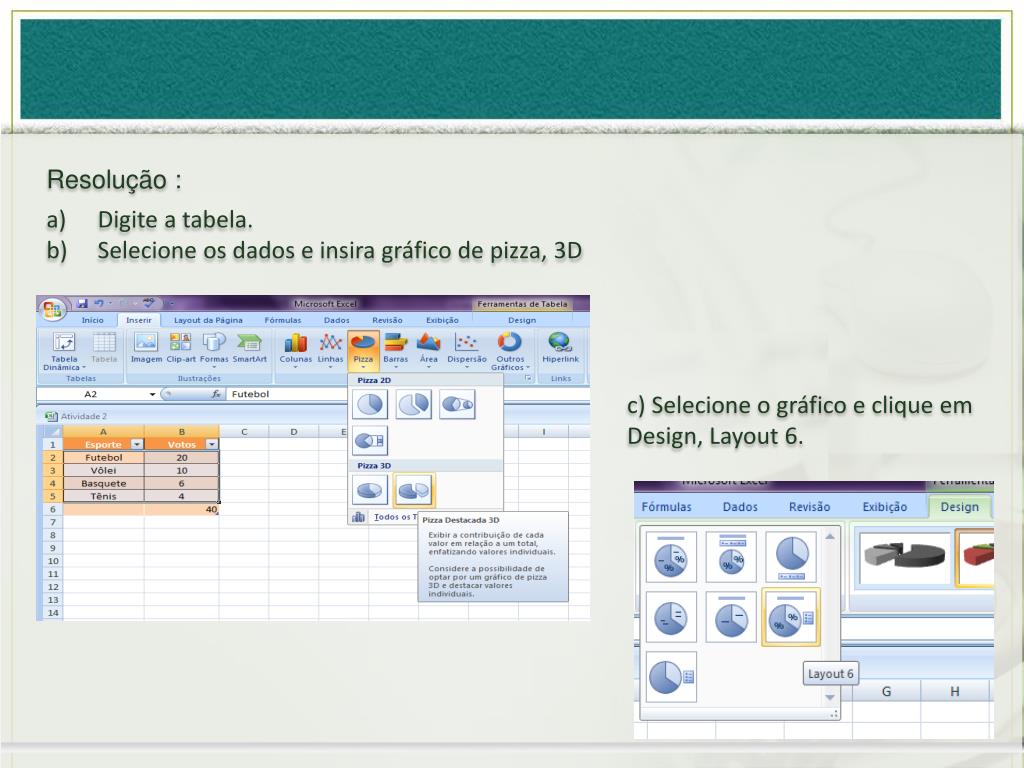The image size is (1024, 768).
Task: Select the cell containing Vôlei
Action: pos(104,471)
